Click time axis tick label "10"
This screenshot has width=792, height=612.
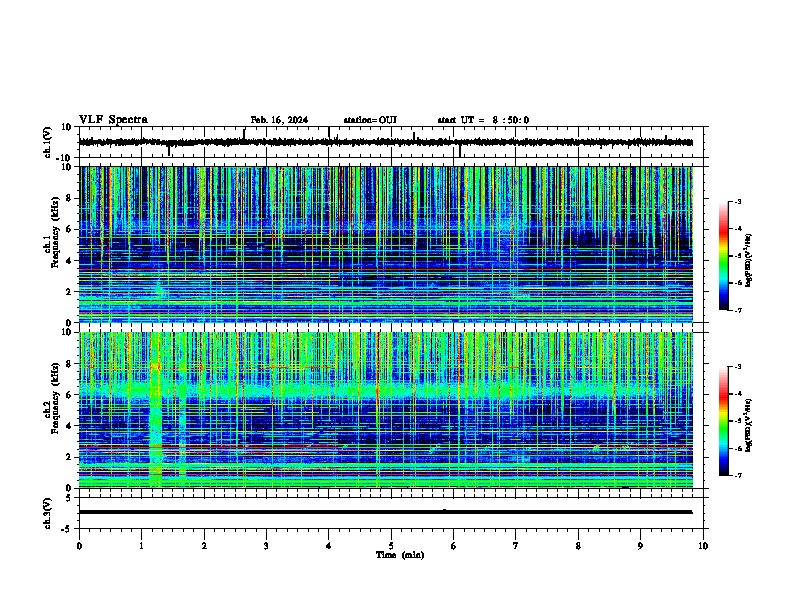click(703, 546)
